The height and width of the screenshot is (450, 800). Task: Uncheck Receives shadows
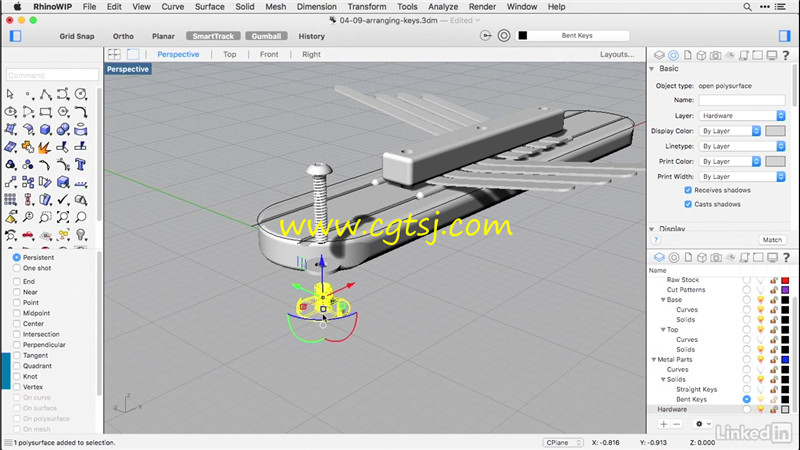[x=688, y=190]
